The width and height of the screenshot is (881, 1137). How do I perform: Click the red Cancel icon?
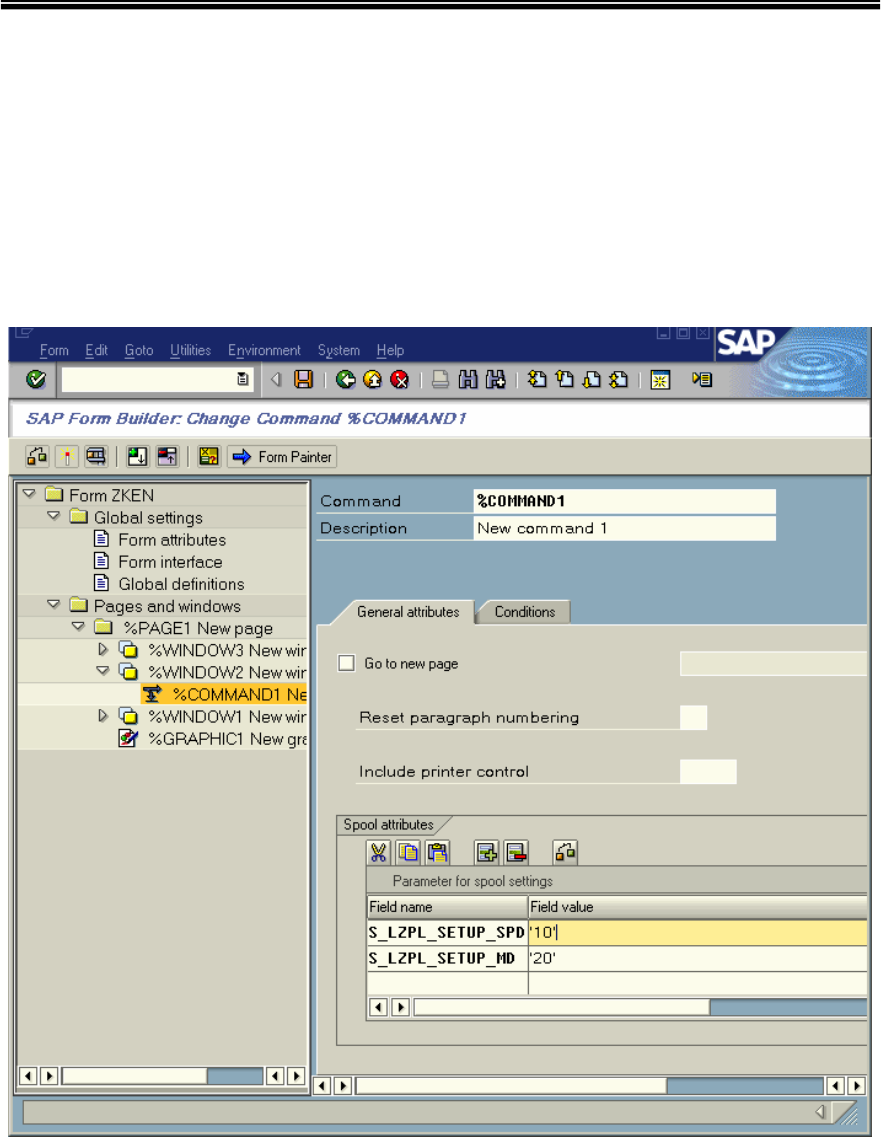pyautogui.click(x=400, y=380)
